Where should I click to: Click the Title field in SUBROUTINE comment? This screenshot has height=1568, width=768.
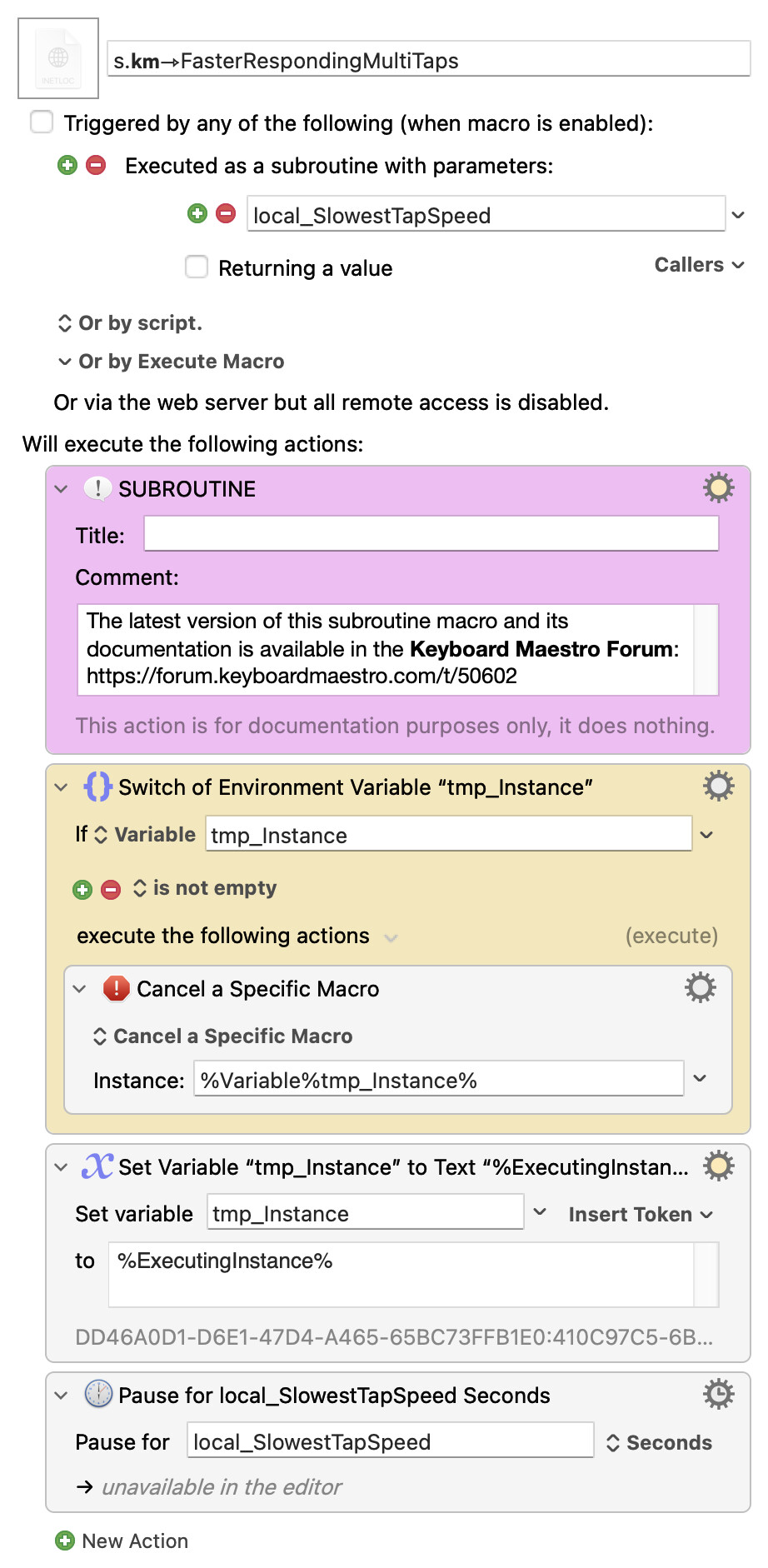(x=431, y=533)
